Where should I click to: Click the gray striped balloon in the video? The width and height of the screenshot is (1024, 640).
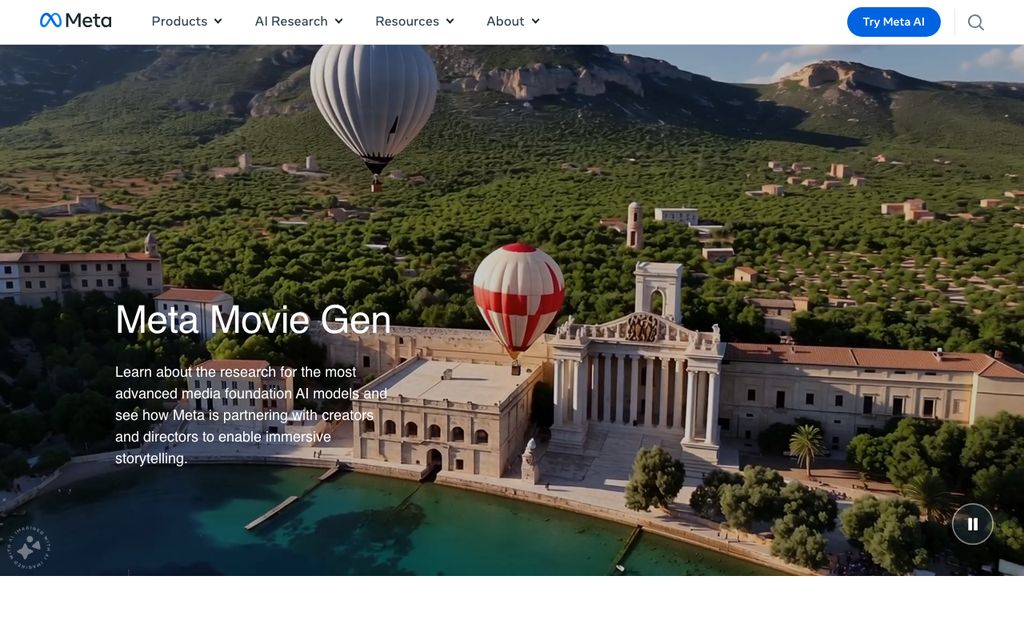(374, 114)
